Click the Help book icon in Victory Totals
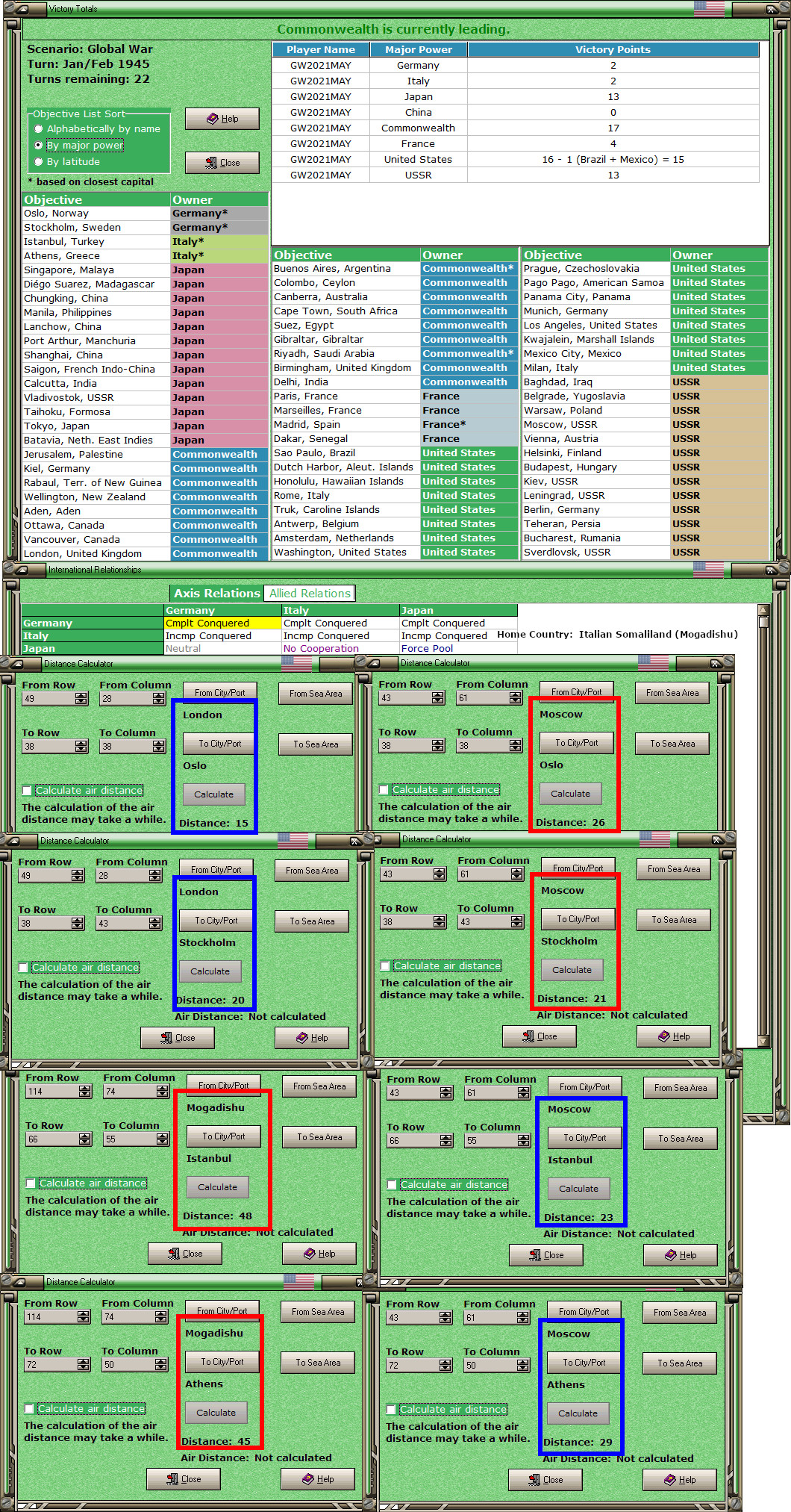The image size is (791, 1512). pyautogui.click(x=213, y=119)
